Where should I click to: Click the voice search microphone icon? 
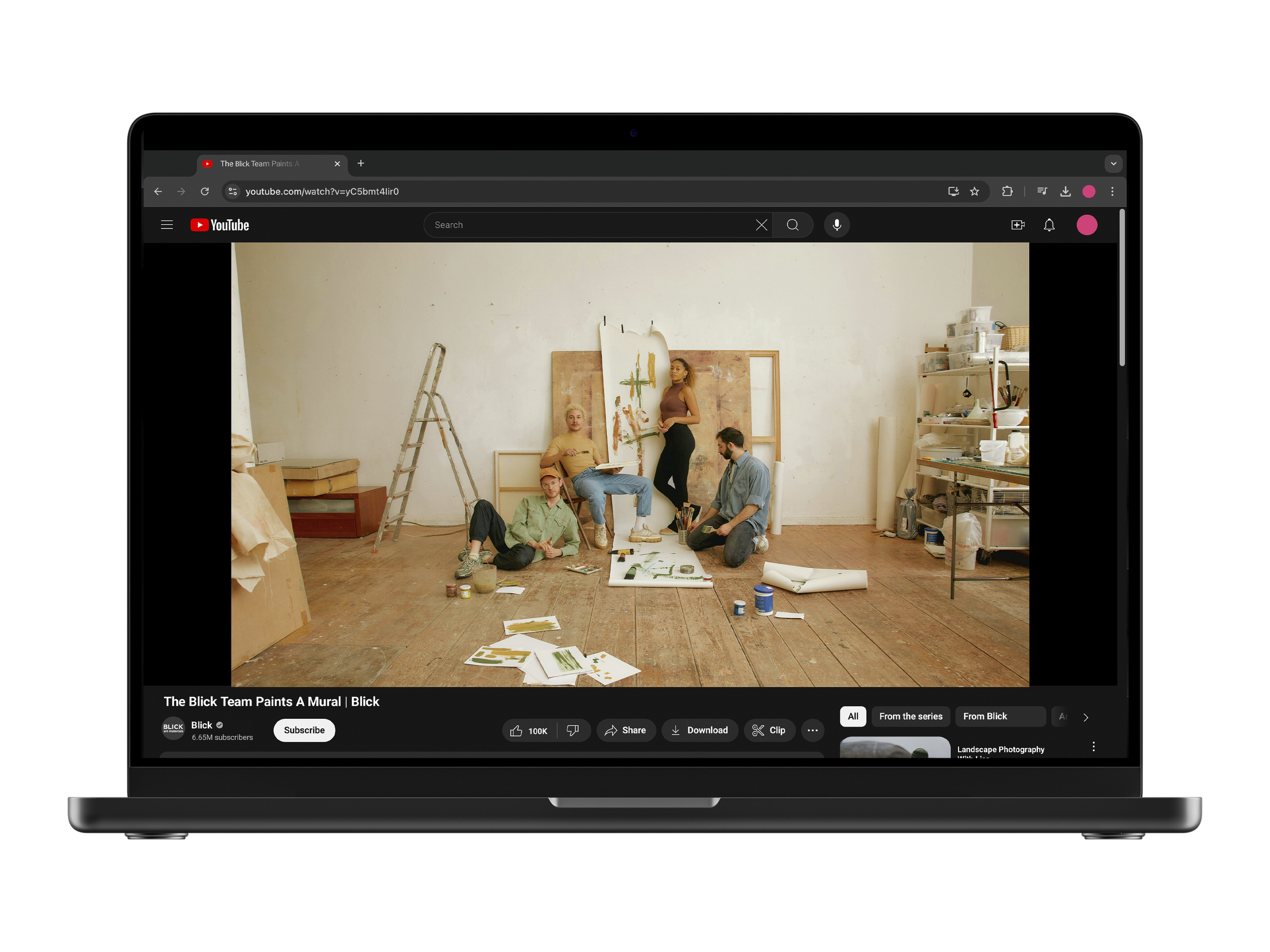837,225
